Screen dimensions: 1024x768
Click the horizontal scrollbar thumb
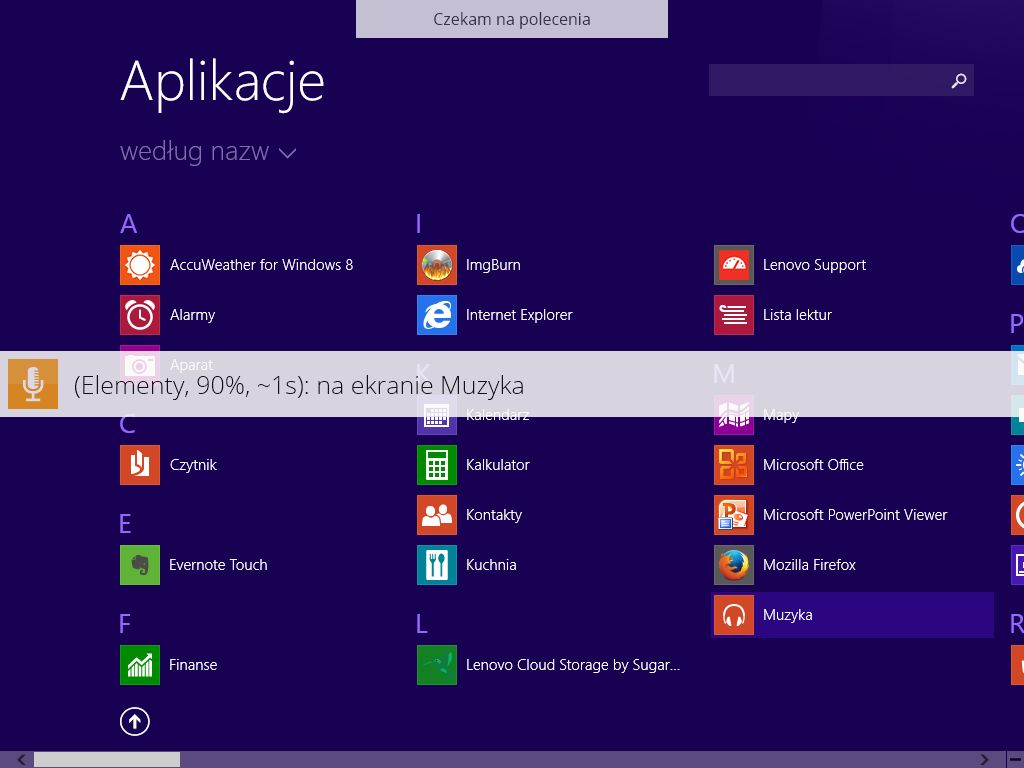107,760
